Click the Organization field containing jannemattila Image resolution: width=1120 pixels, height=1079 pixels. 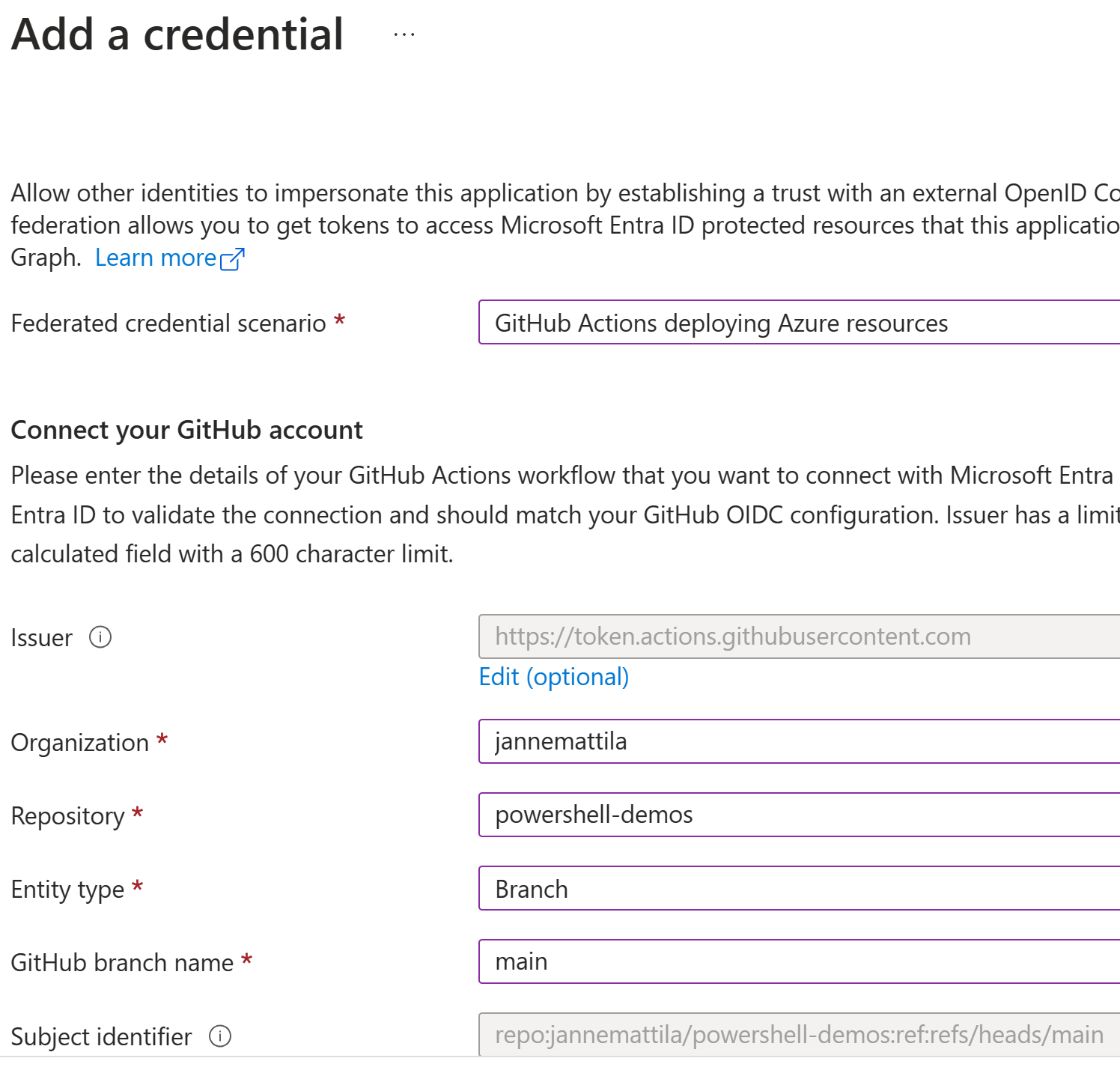(800, 741)
